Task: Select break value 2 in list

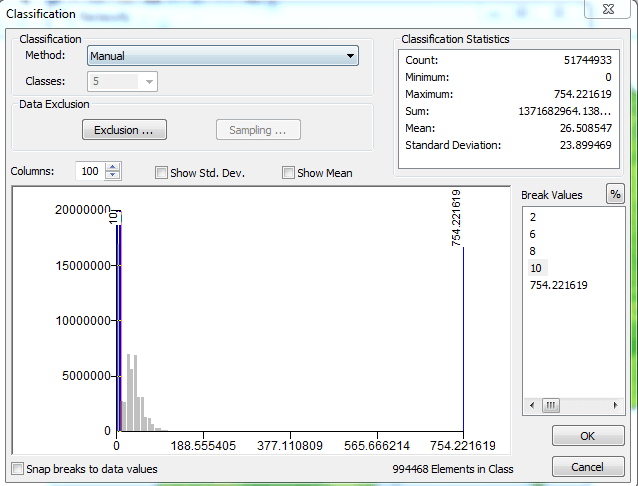Action: (533, 216)
